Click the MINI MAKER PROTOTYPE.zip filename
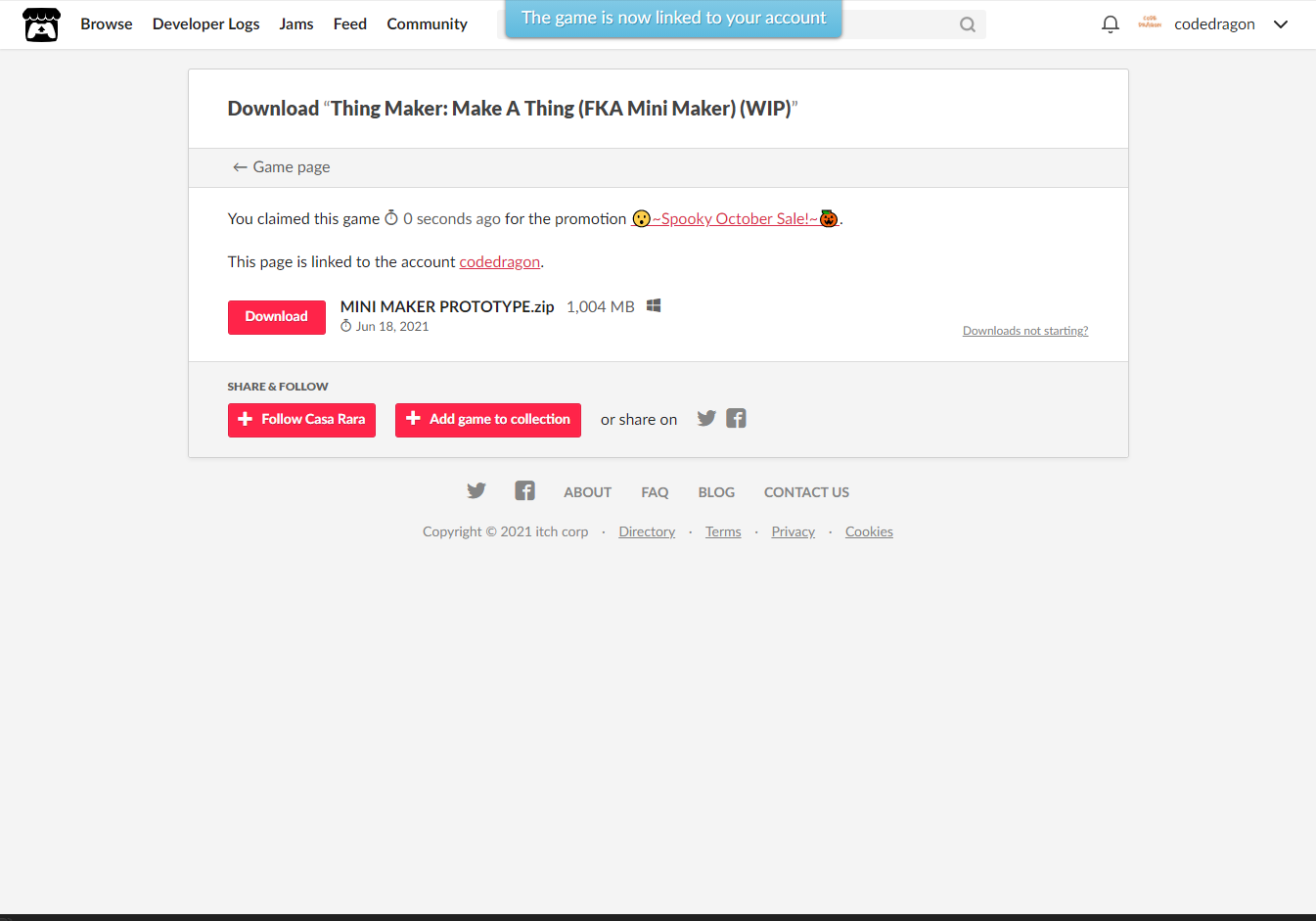The image size is (1316, 921). click(x=447, y=306)
